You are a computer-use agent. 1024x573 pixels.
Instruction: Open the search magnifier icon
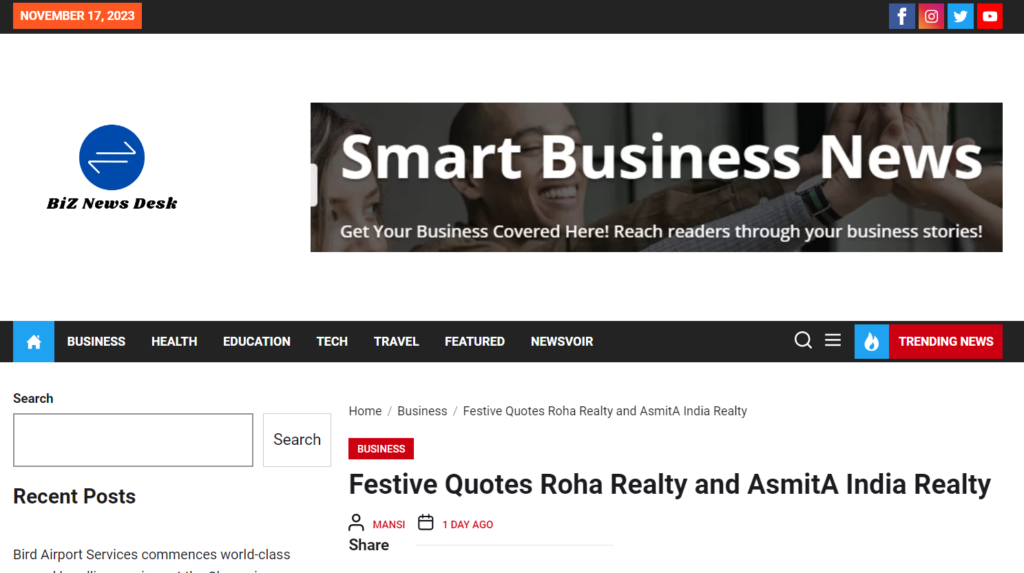click(x=803, y=341)
